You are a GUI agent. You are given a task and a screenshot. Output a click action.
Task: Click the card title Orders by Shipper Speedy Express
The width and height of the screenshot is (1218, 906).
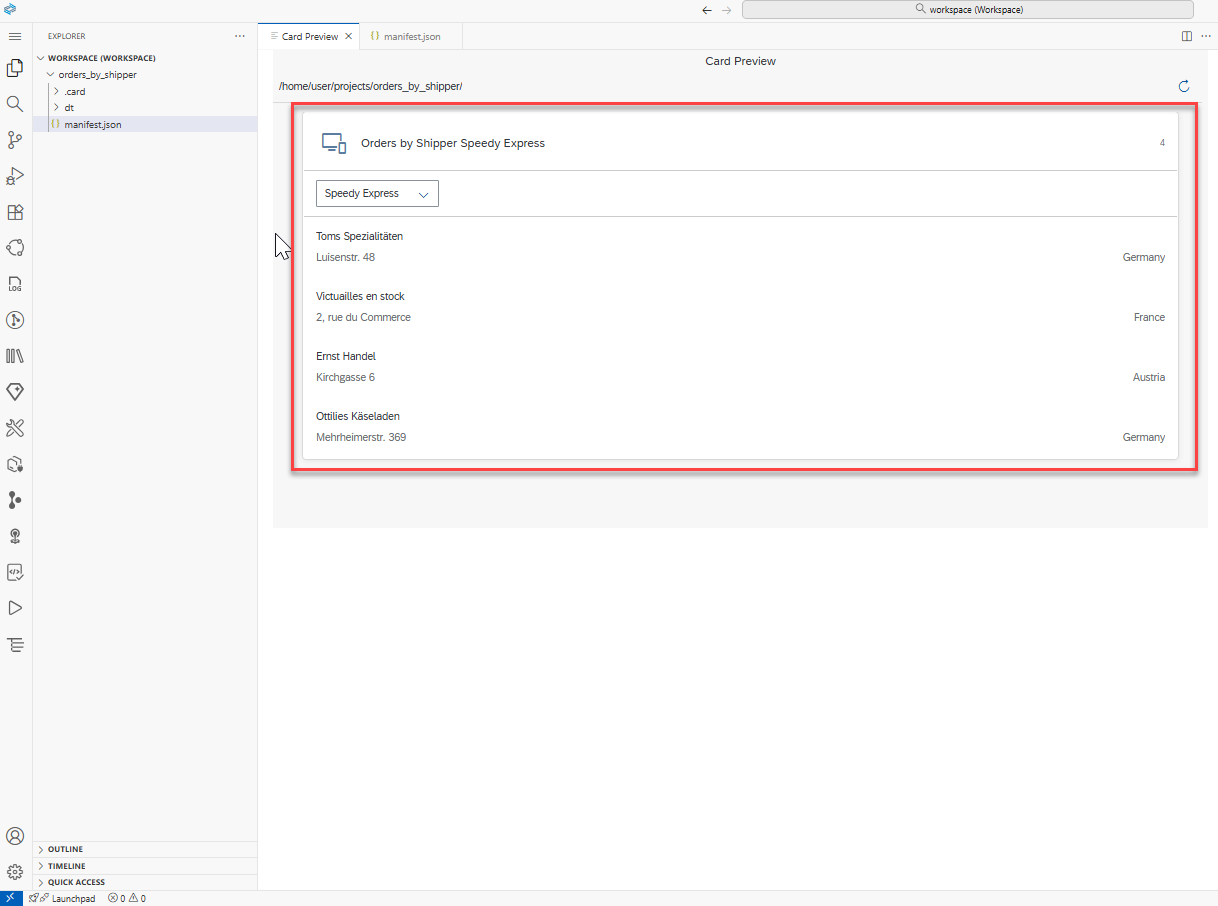click(x=453, y=143)
